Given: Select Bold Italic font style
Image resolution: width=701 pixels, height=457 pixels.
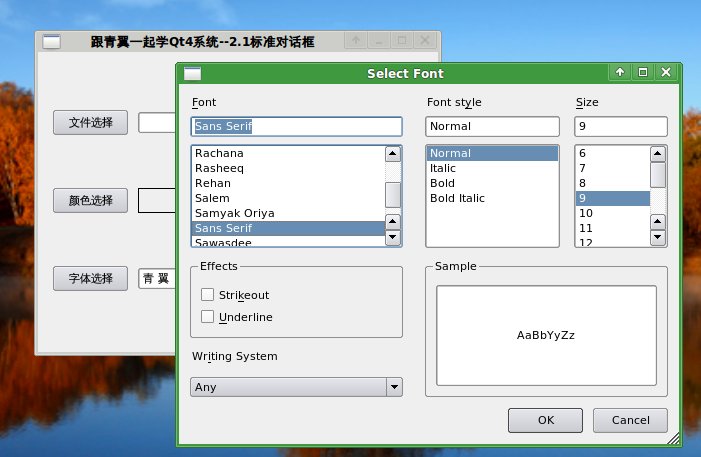Looking at the screenshot, I should (457, 198).
